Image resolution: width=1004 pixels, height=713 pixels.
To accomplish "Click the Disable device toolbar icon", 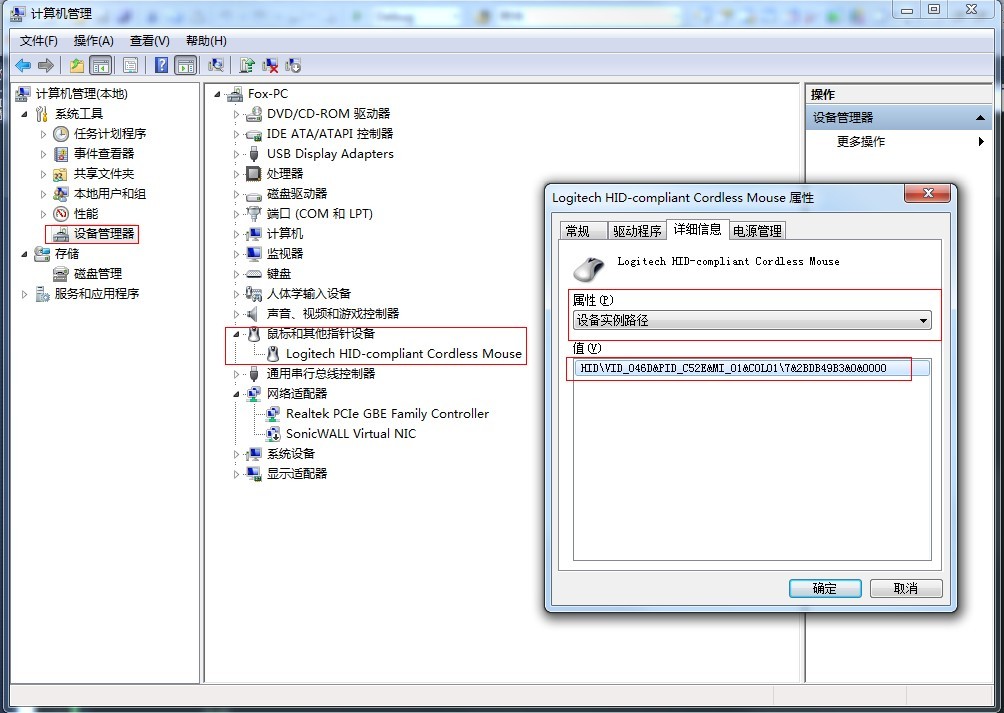I will 293,65.
